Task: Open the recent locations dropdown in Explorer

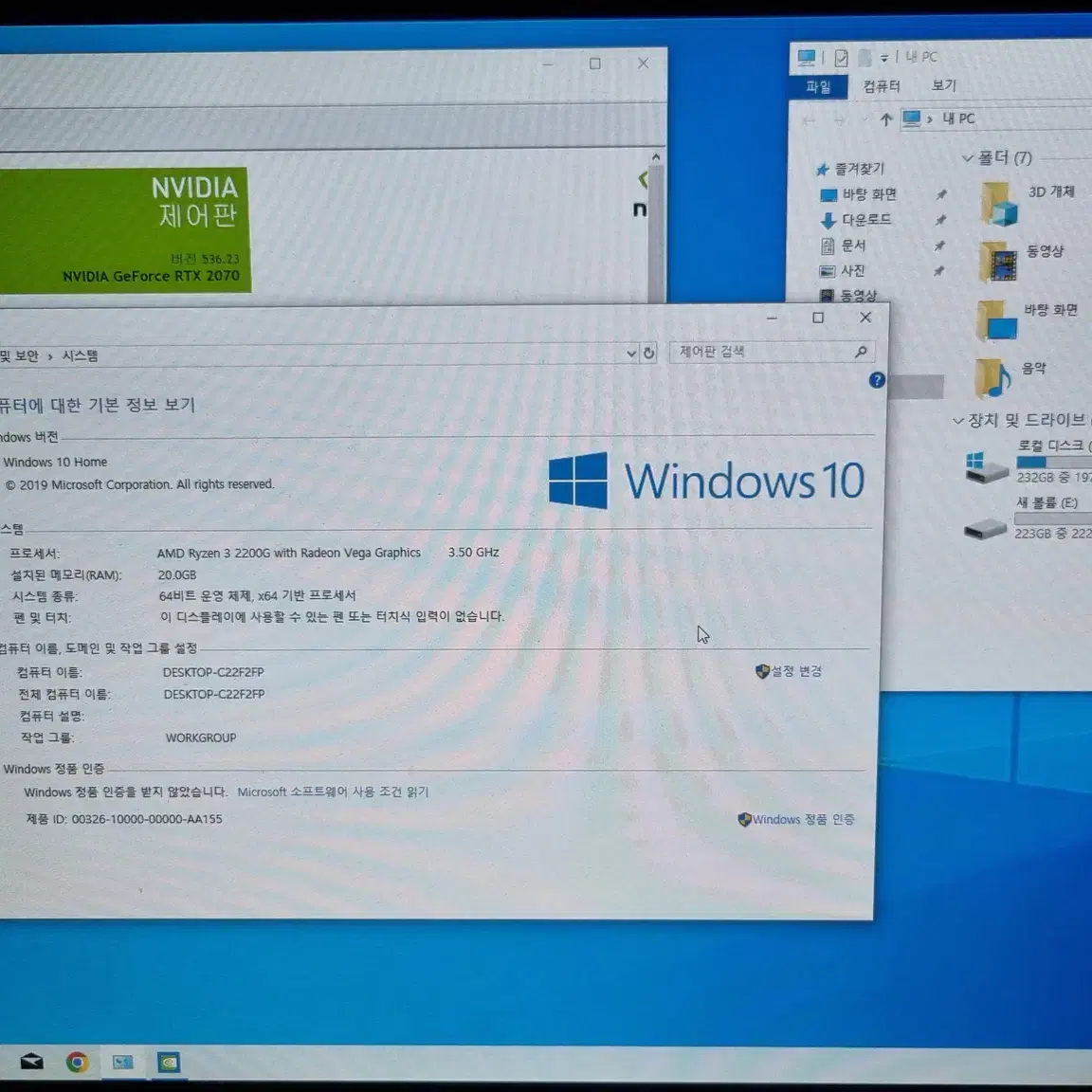Action: 864,120
